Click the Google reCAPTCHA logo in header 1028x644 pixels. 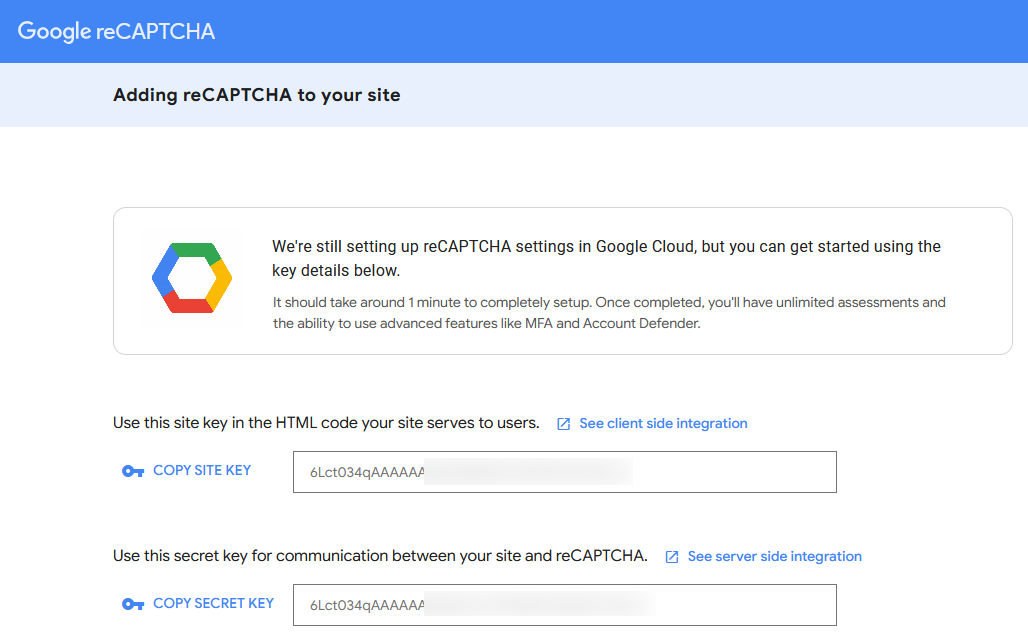pyautogui.click(x=116, y=31)
